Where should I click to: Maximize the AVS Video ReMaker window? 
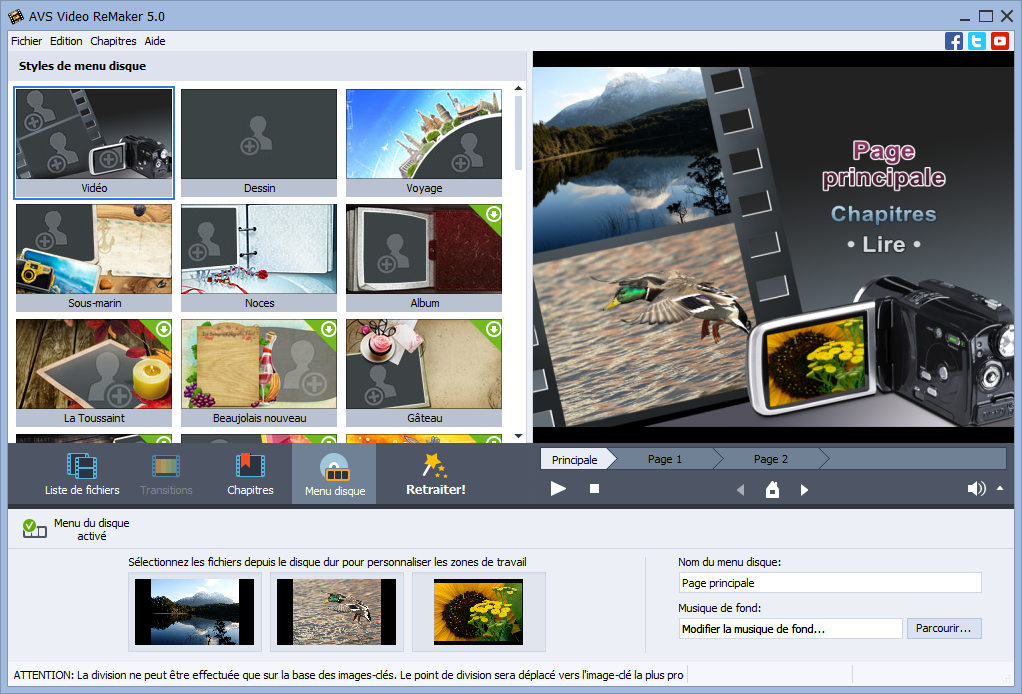(986, 16)
